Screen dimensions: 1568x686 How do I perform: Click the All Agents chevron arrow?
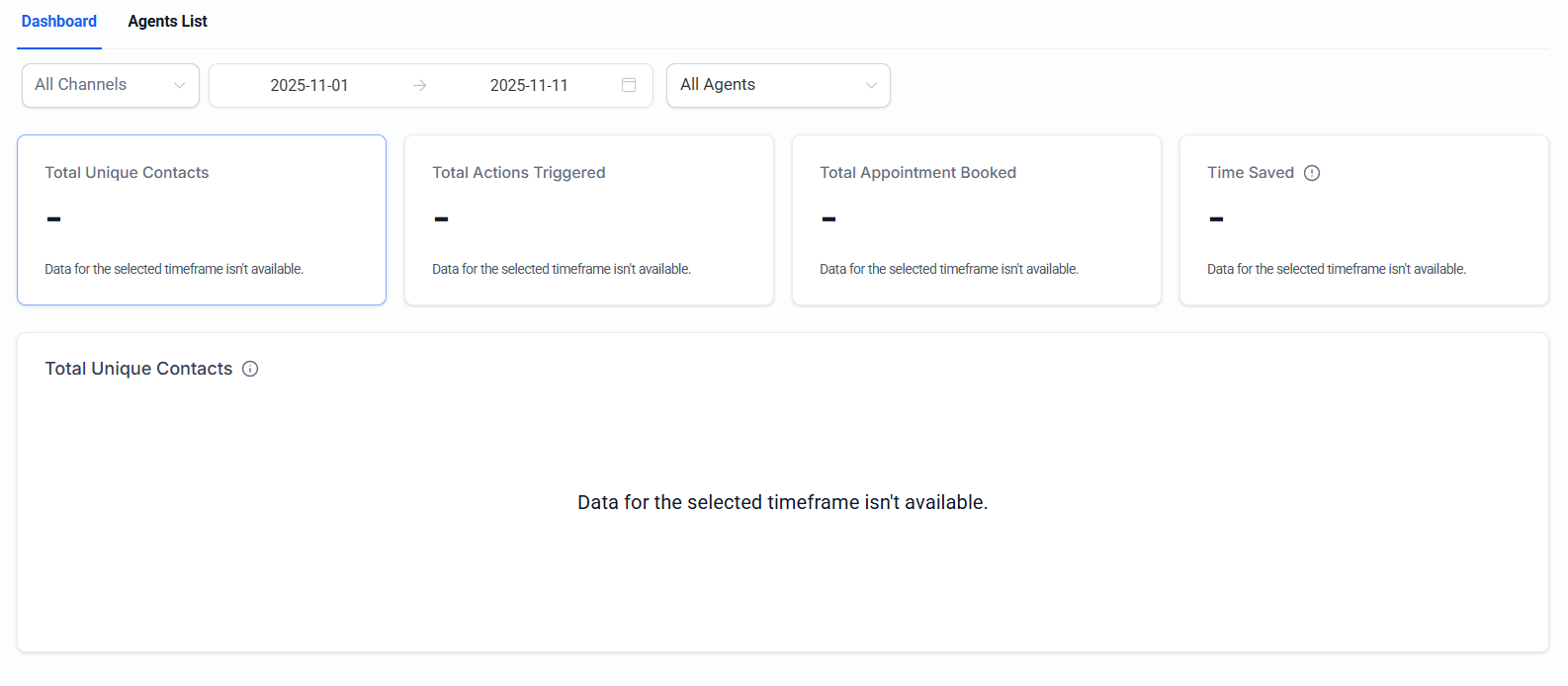871,85
